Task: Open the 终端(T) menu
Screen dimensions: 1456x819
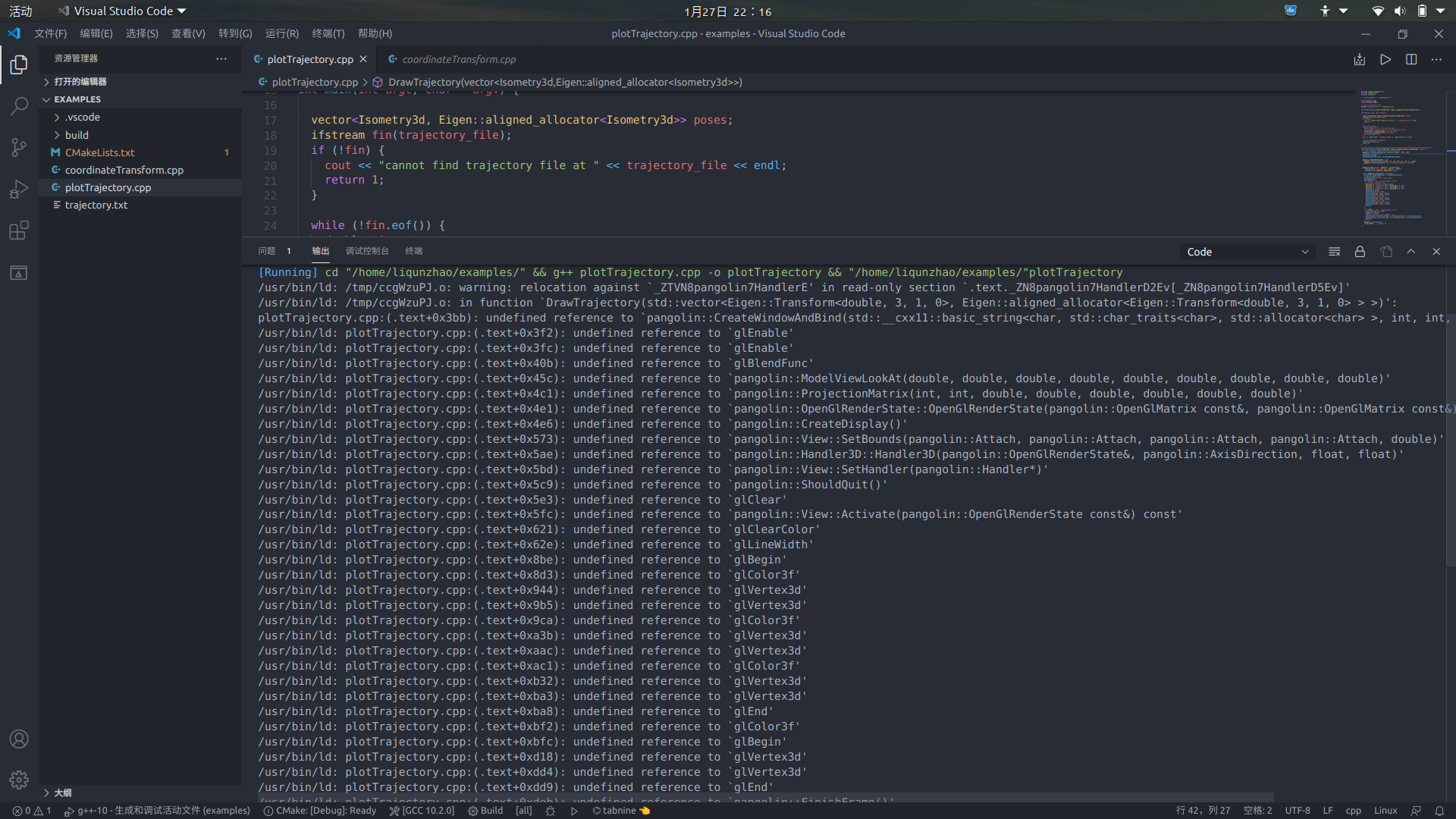Action: point(328,33)
